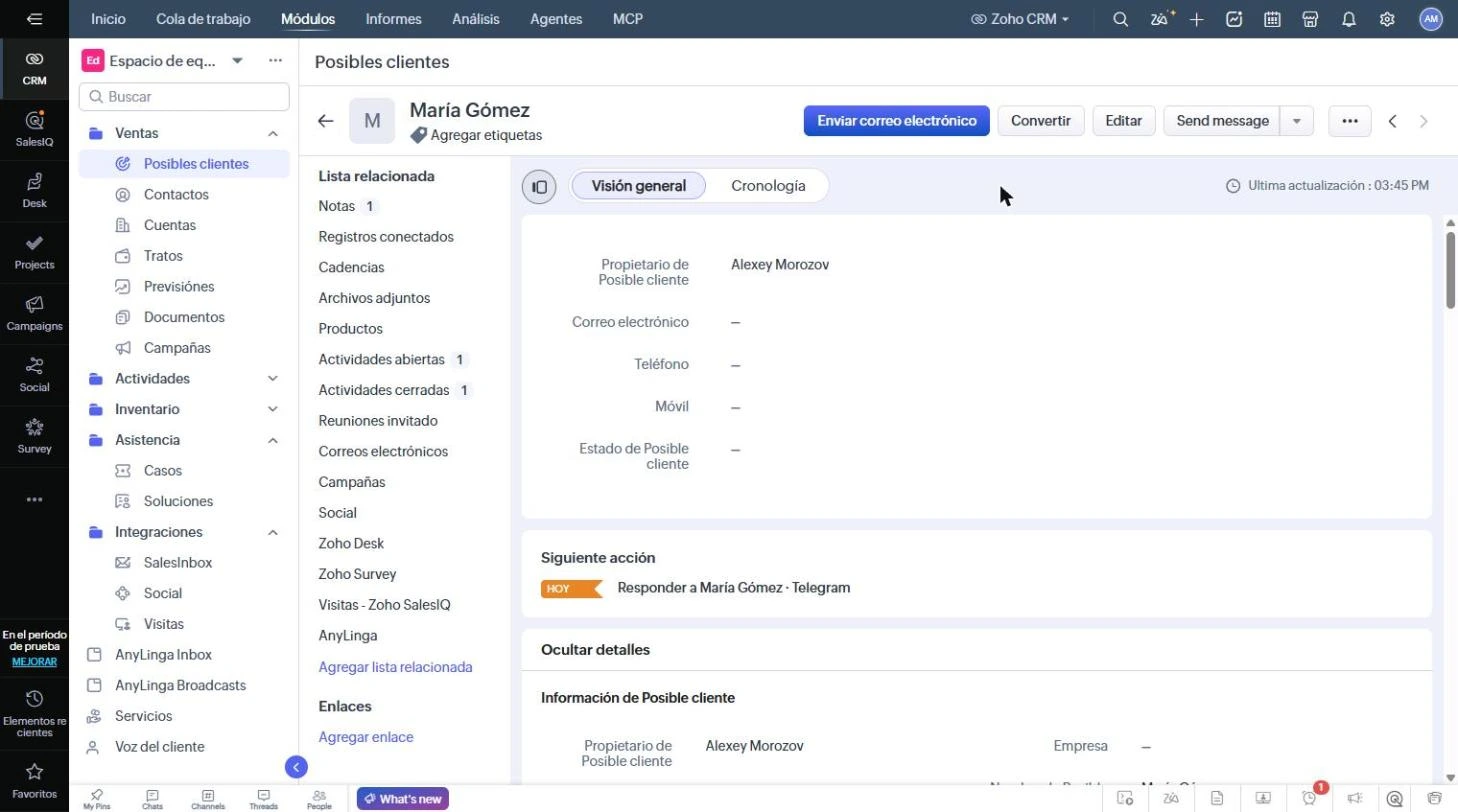
Task: Collapse the Integraciones folder
Action: click(x=272, y=532)
